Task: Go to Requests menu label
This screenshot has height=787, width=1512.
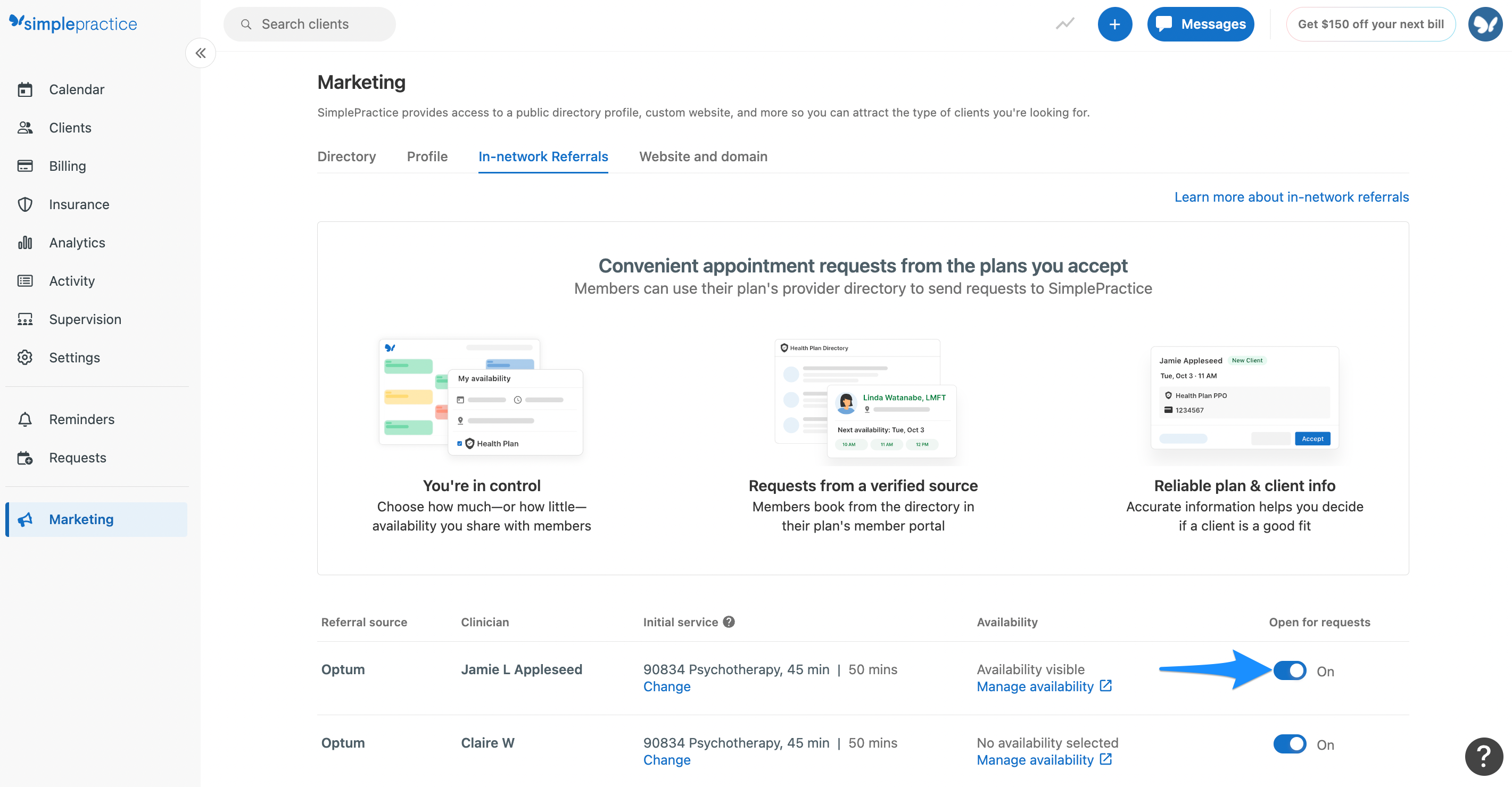Action: pos(78,458)
